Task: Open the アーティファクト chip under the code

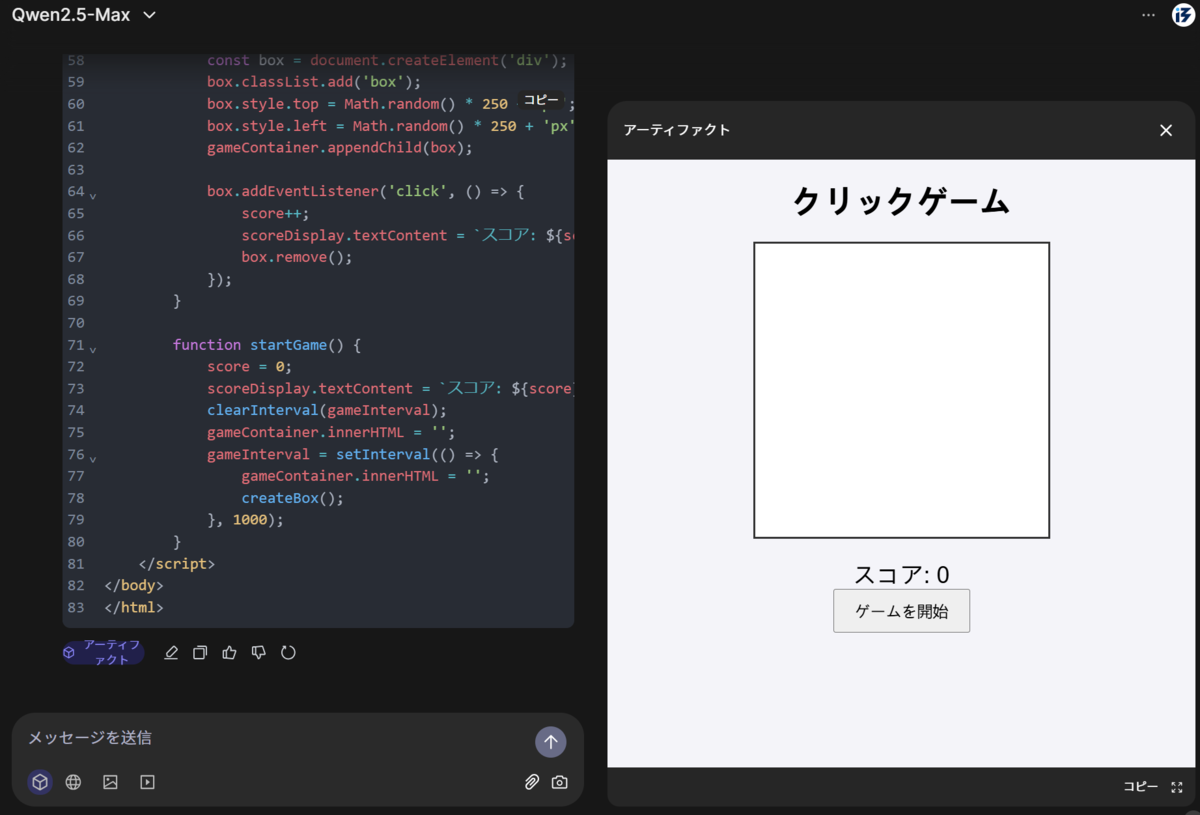Action: click(103, 653)
